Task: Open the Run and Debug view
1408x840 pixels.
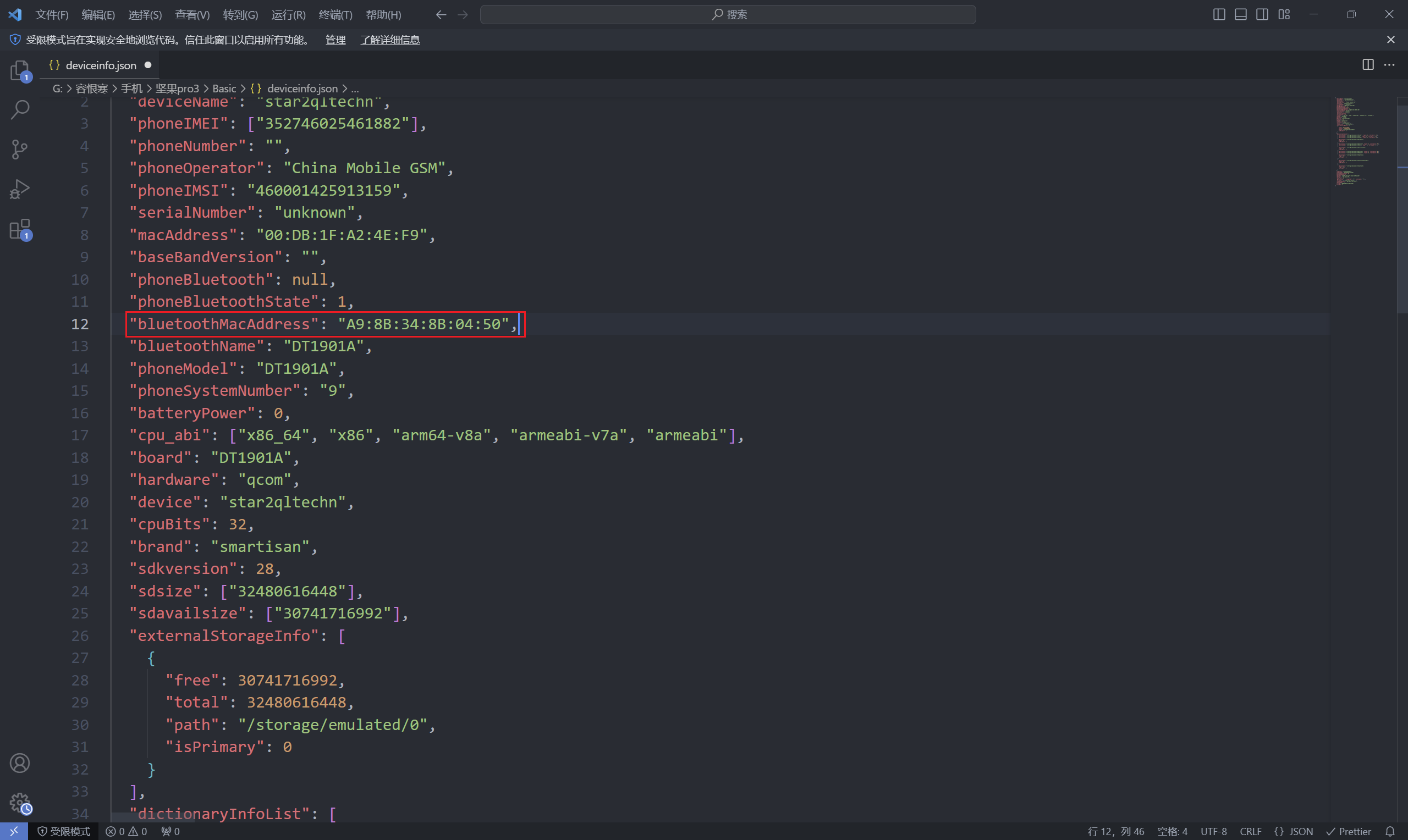Action: coord(20,190)
